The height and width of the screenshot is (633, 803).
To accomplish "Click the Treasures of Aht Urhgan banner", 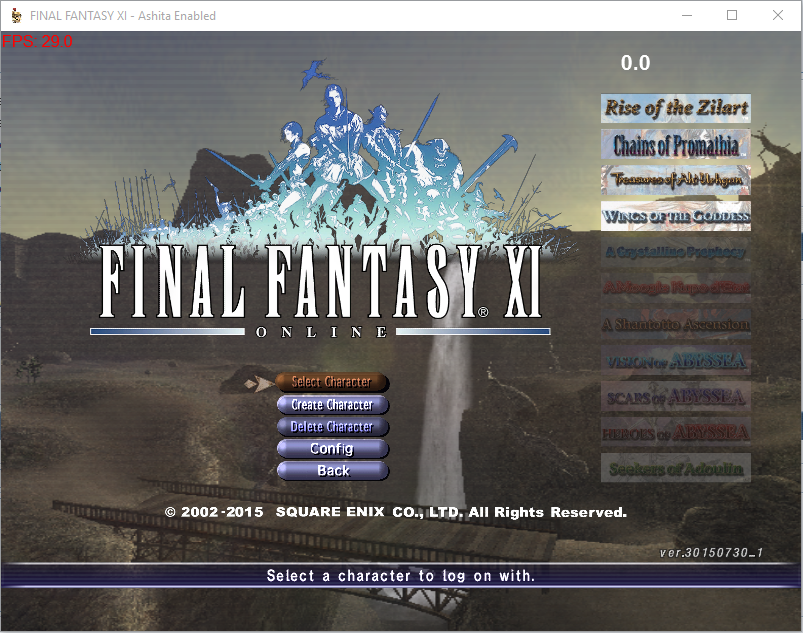I will pyautogui.click(x=676, y=180).
